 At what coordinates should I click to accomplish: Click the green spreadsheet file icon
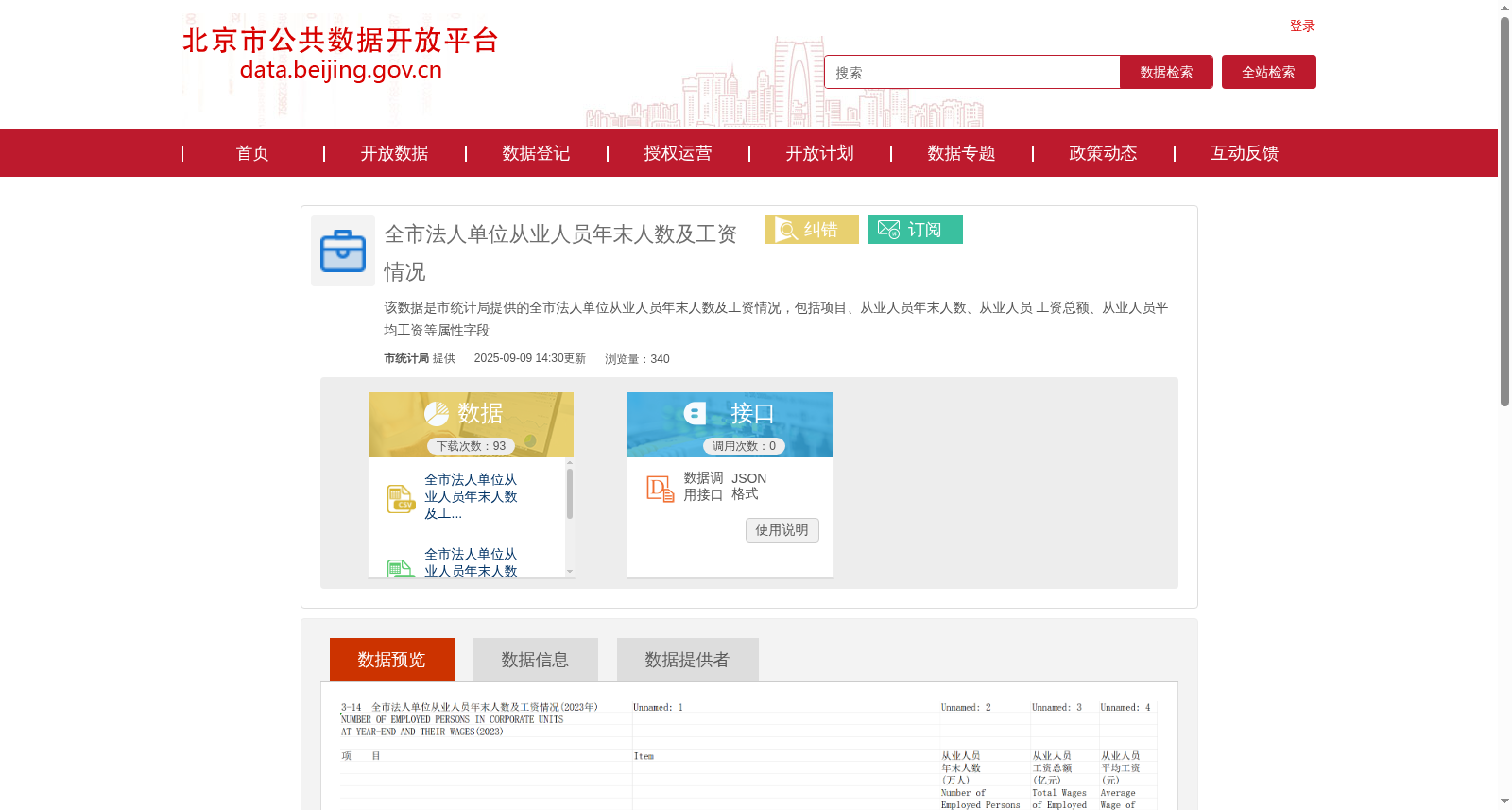pyautogui.click(x=401, y=568)
